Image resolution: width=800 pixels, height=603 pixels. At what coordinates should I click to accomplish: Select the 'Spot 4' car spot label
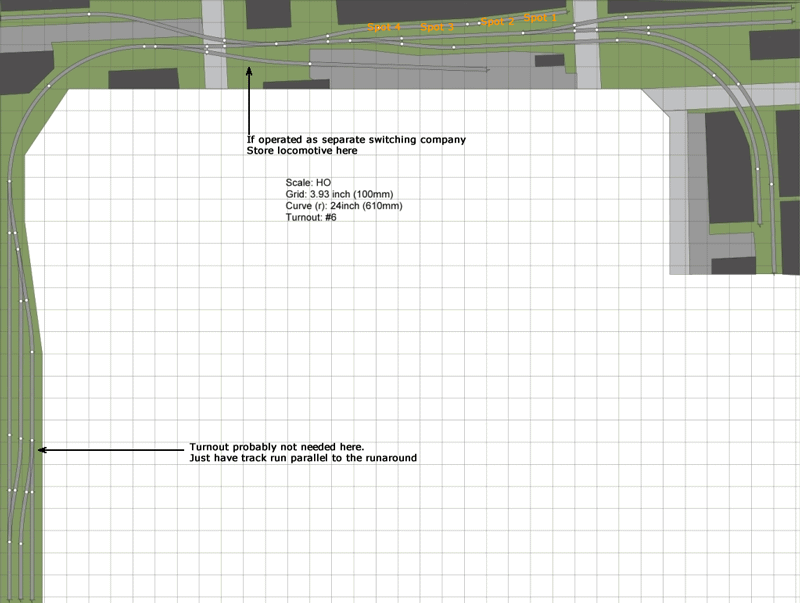click(x=383, y=27)
